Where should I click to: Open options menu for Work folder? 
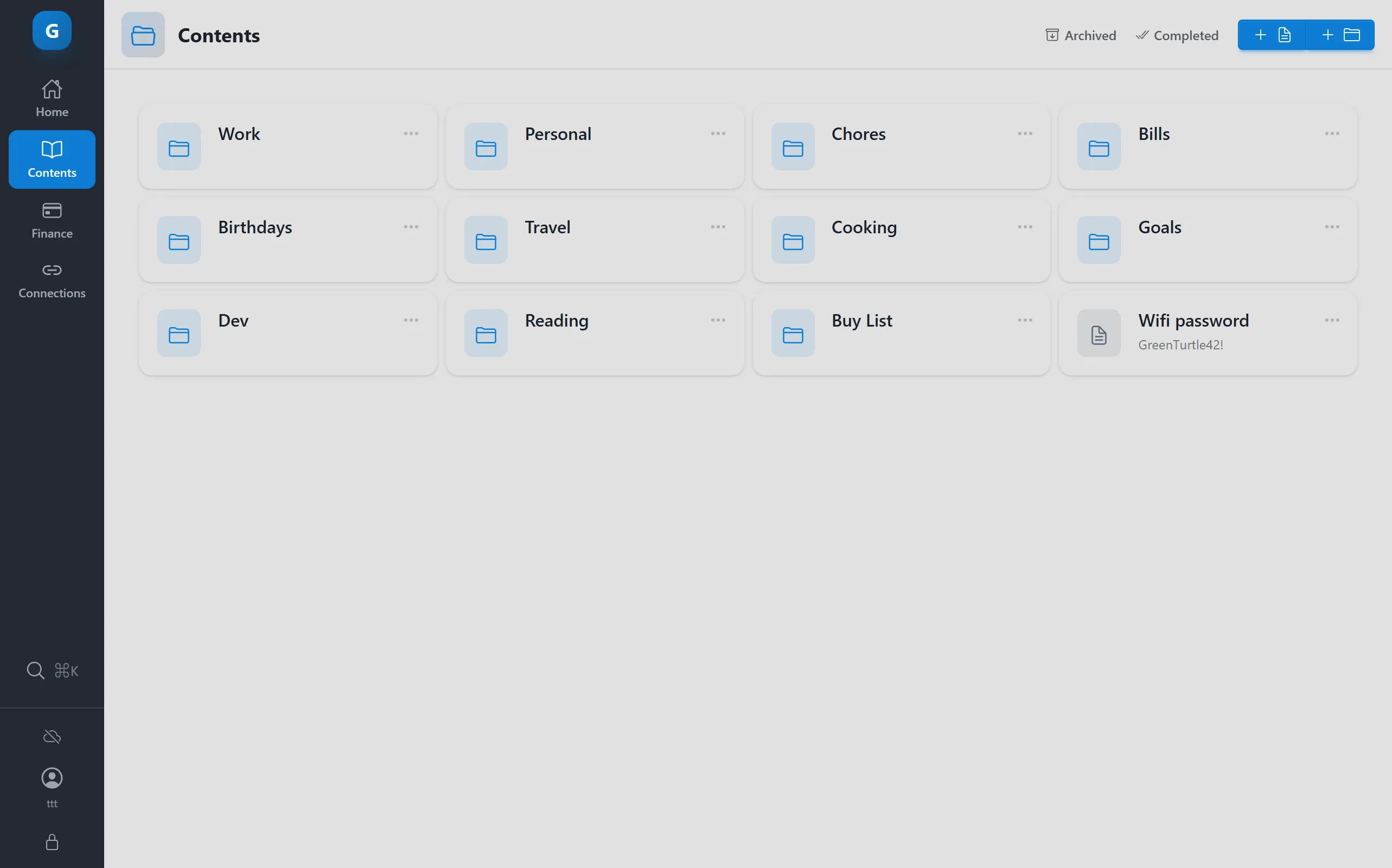(412, 133)
